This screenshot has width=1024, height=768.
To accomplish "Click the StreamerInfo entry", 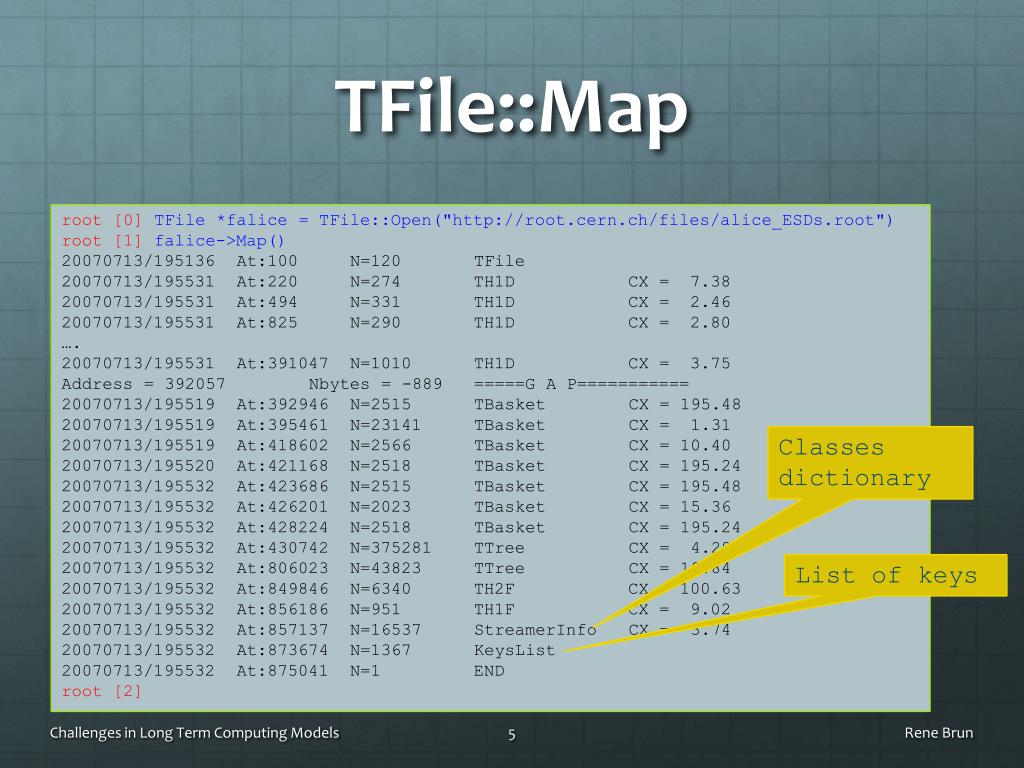I will click(535, 630).
